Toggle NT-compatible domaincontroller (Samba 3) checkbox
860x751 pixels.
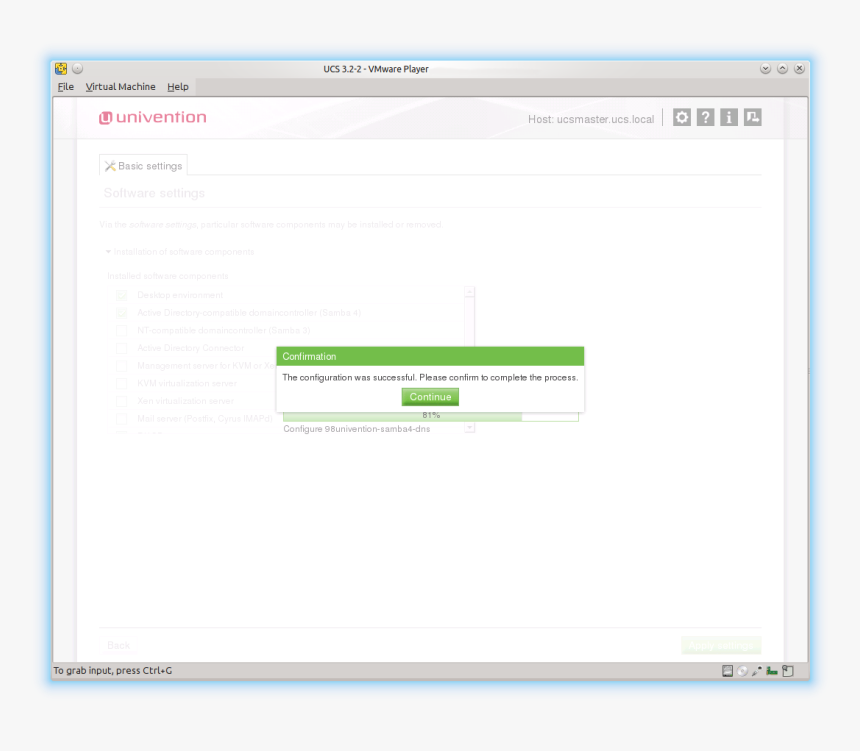pyautogui.click(x=122, y=330)
